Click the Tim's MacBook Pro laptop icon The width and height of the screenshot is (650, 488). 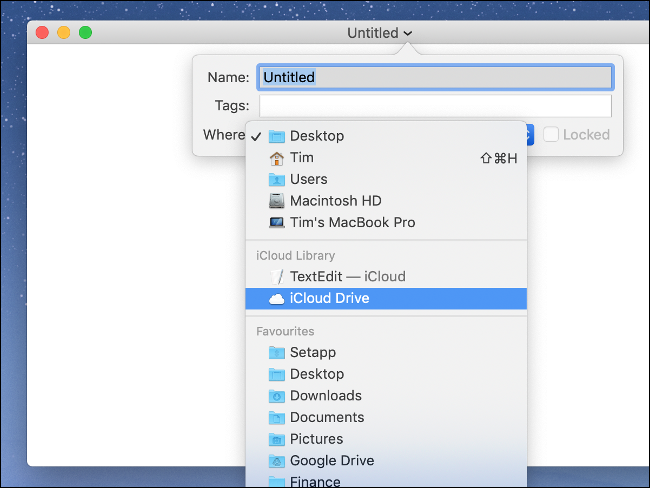(x=276, y=223)
